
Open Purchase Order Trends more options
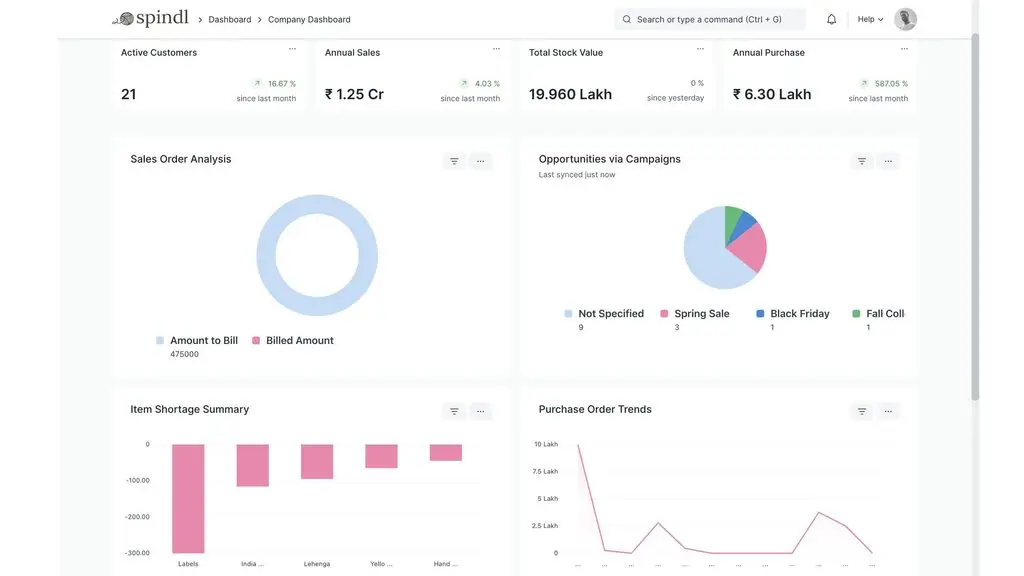click(x=888, y=411)
